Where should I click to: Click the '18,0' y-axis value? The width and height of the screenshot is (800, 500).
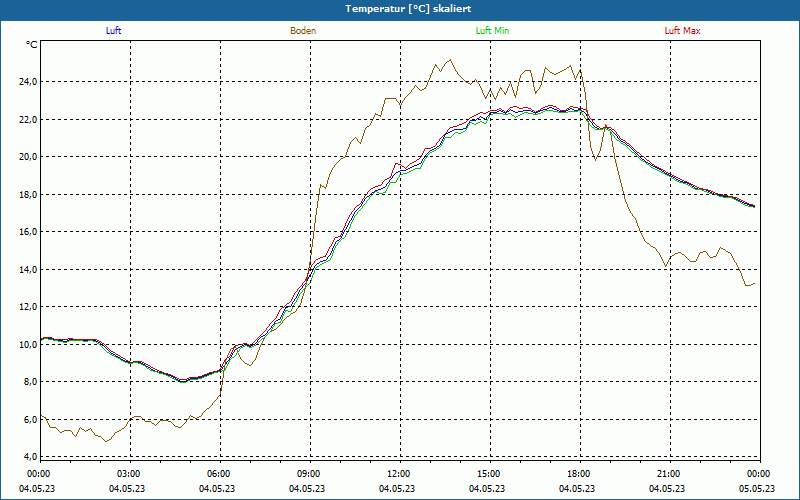(29, 194)
